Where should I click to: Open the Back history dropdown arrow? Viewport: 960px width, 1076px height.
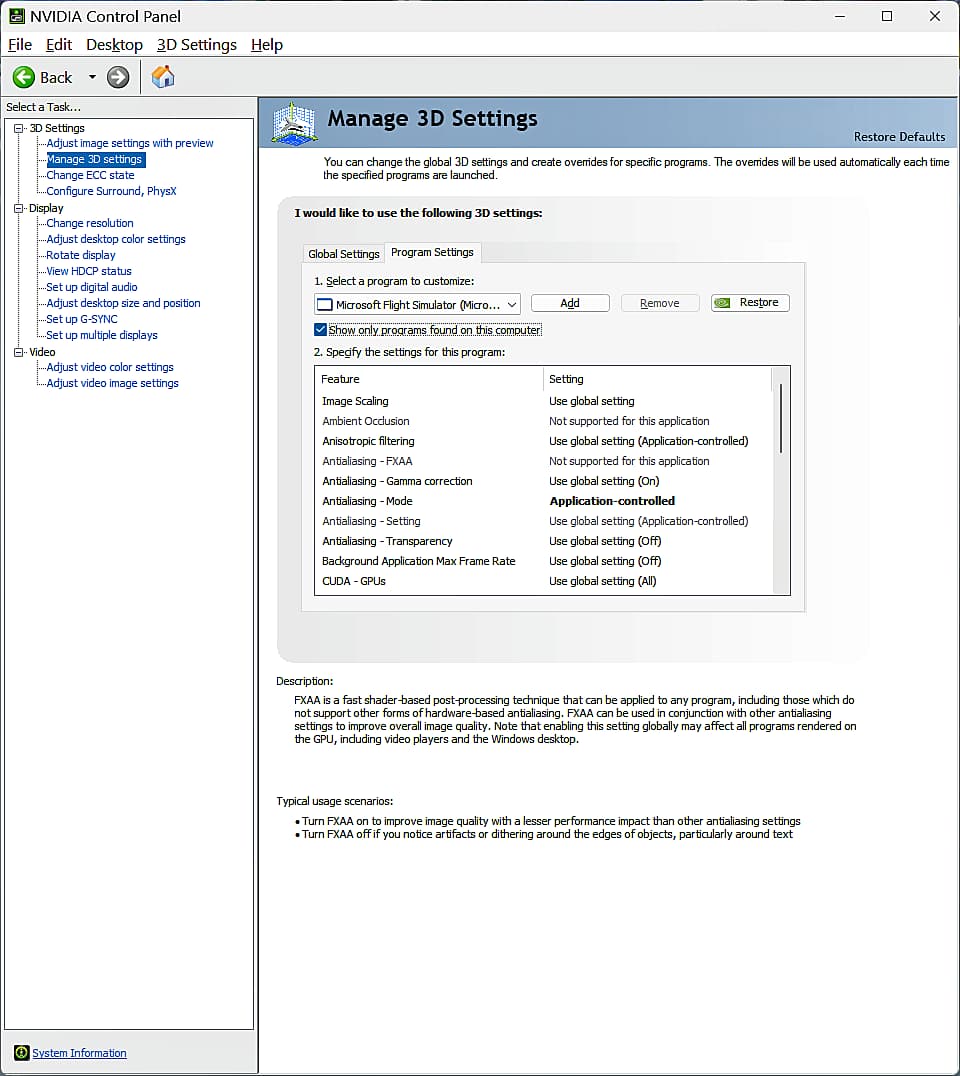point(92,77)
